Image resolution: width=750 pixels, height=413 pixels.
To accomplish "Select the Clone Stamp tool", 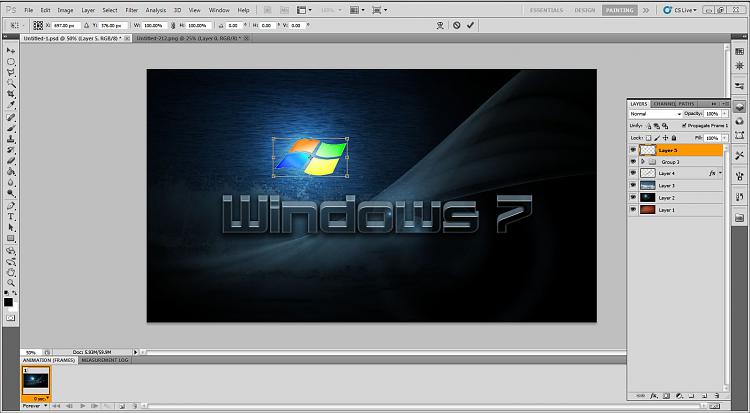I will (11, 139).
